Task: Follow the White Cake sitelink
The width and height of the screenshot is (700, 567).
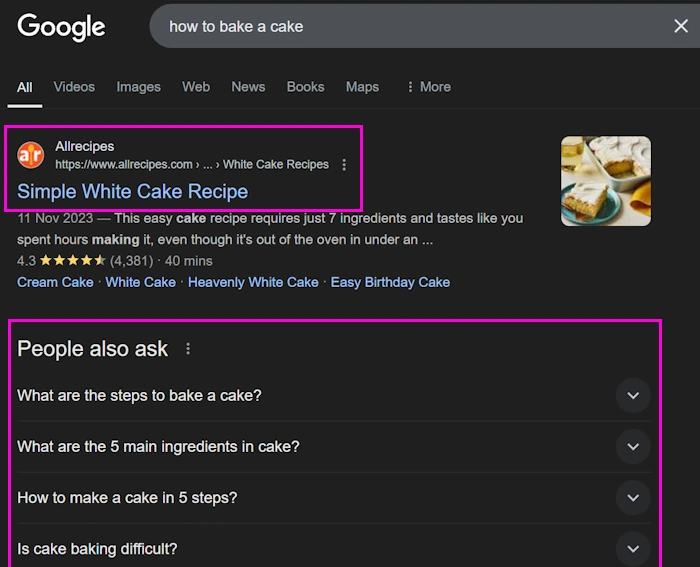Action: [x=140, y=282]
